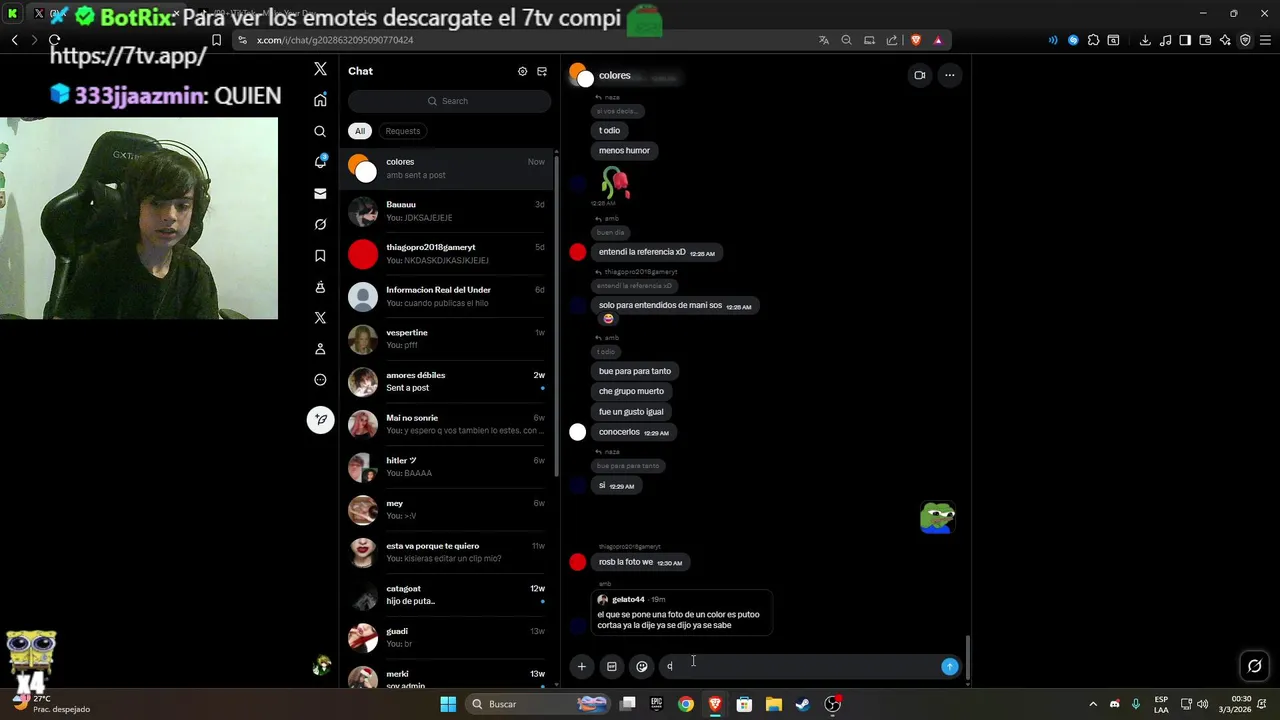The width and height of the screenshot is (1280, 720).
Task: Open Mai no sonríe conversation
Action: pyautogui.click(x=447, y=424)
